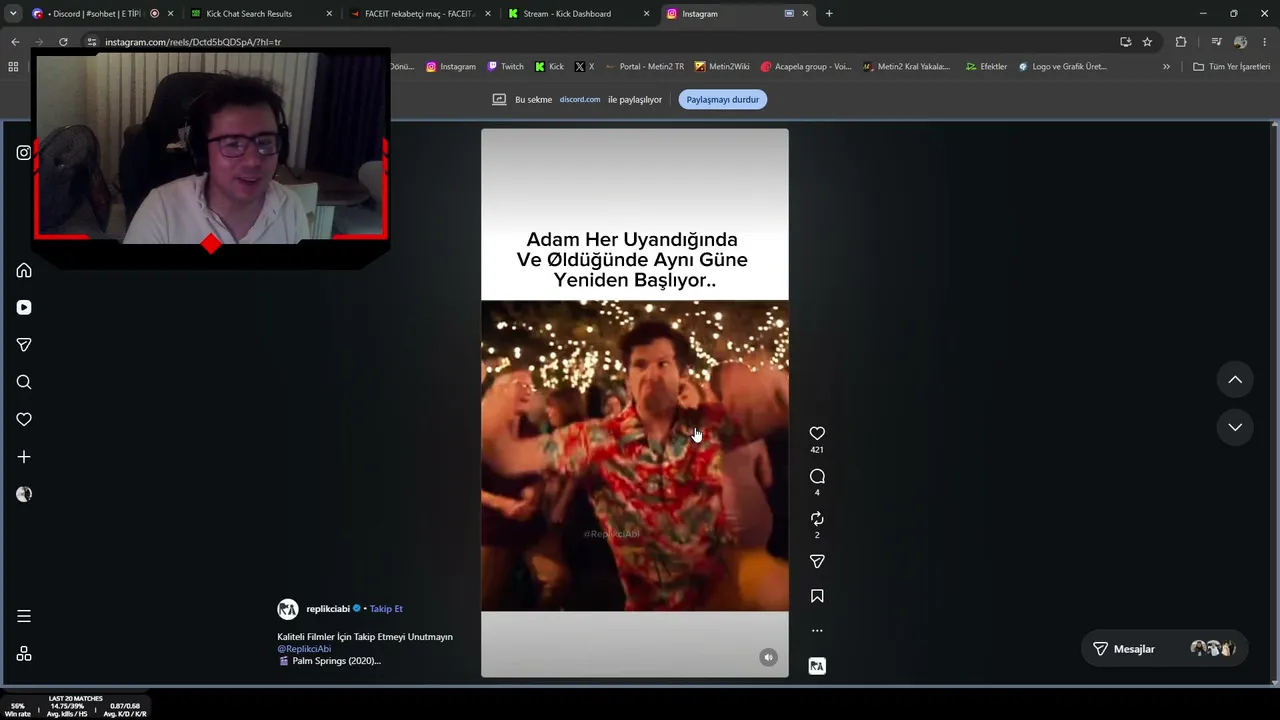Close the Stream - Kick Dashboard tab
This screenshot has height=720, width=1280.
[x=646, y=14]
